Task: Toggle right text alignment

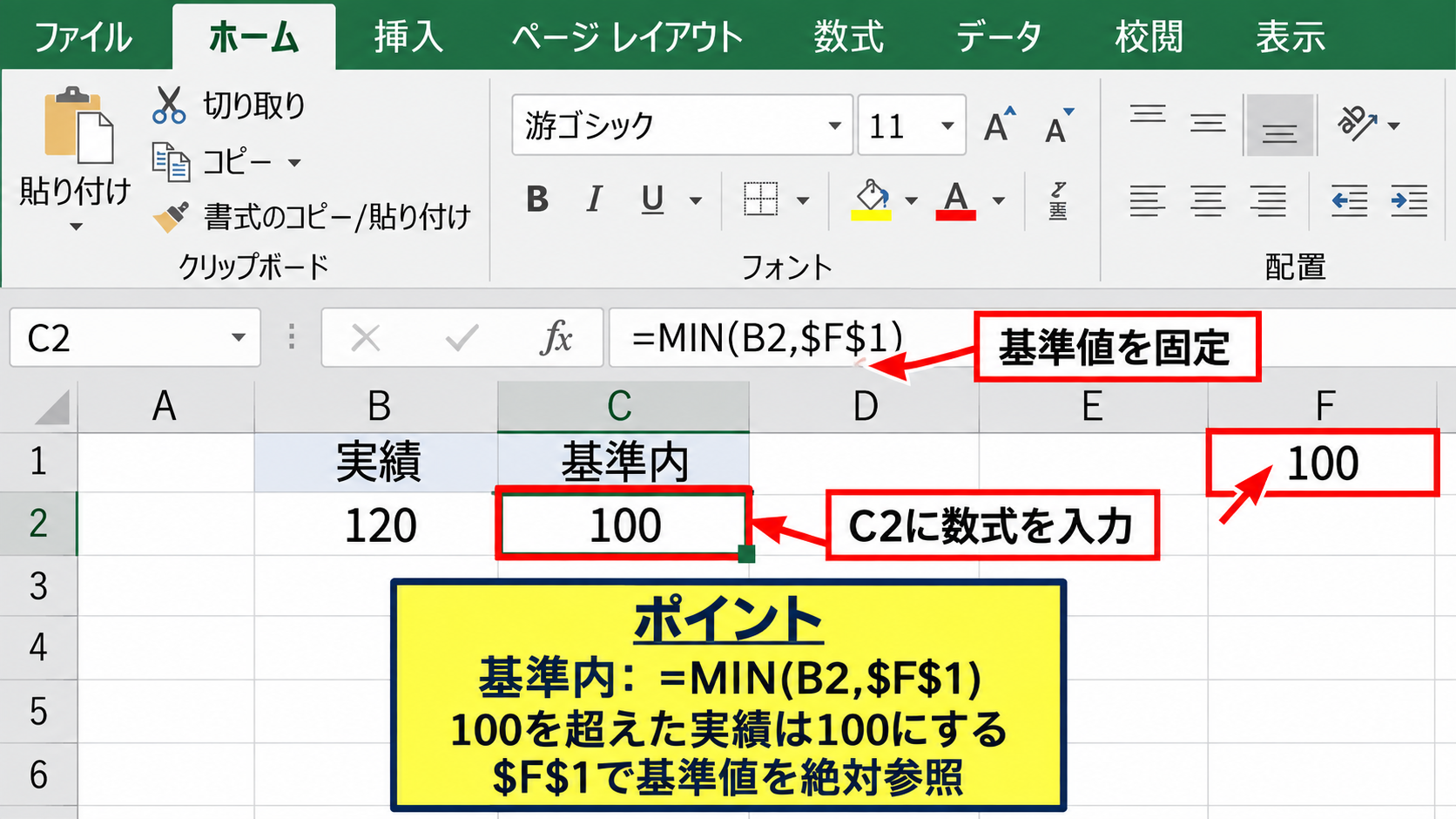Action: [1268, 201]
